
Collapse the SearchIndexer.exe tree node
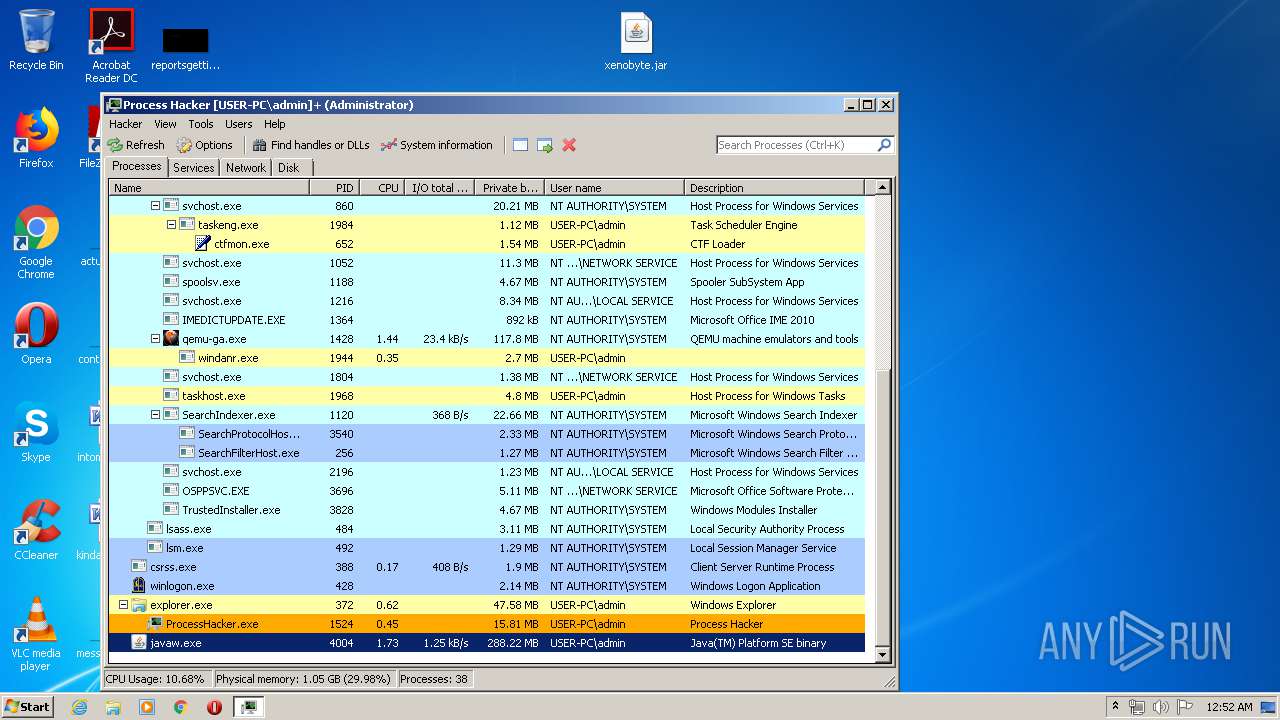(155, 415)
